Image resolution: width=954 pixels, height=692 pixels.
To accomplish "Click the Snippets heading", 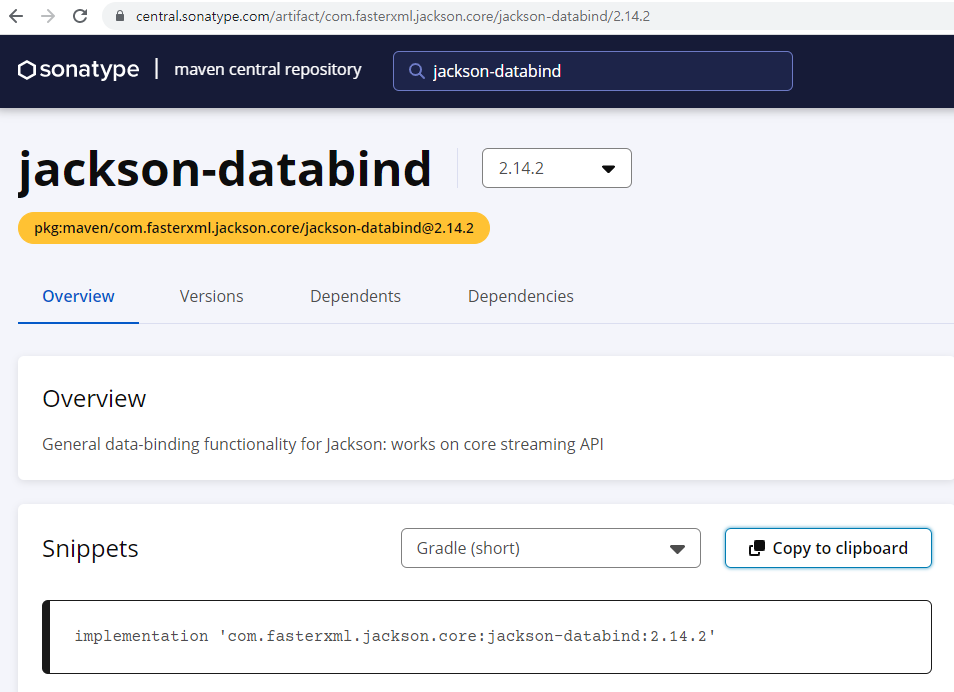I will pyautogui.click(x=90, y=549).
